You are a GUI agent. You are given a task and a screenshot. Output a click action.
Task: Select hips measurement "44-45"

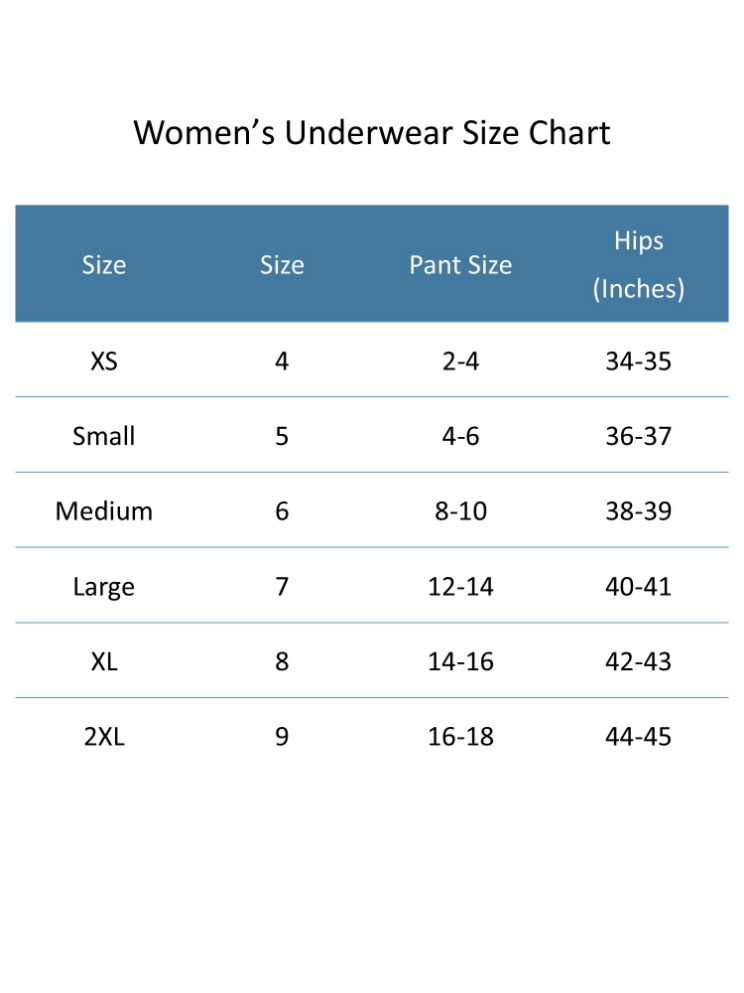click(638, 737)
